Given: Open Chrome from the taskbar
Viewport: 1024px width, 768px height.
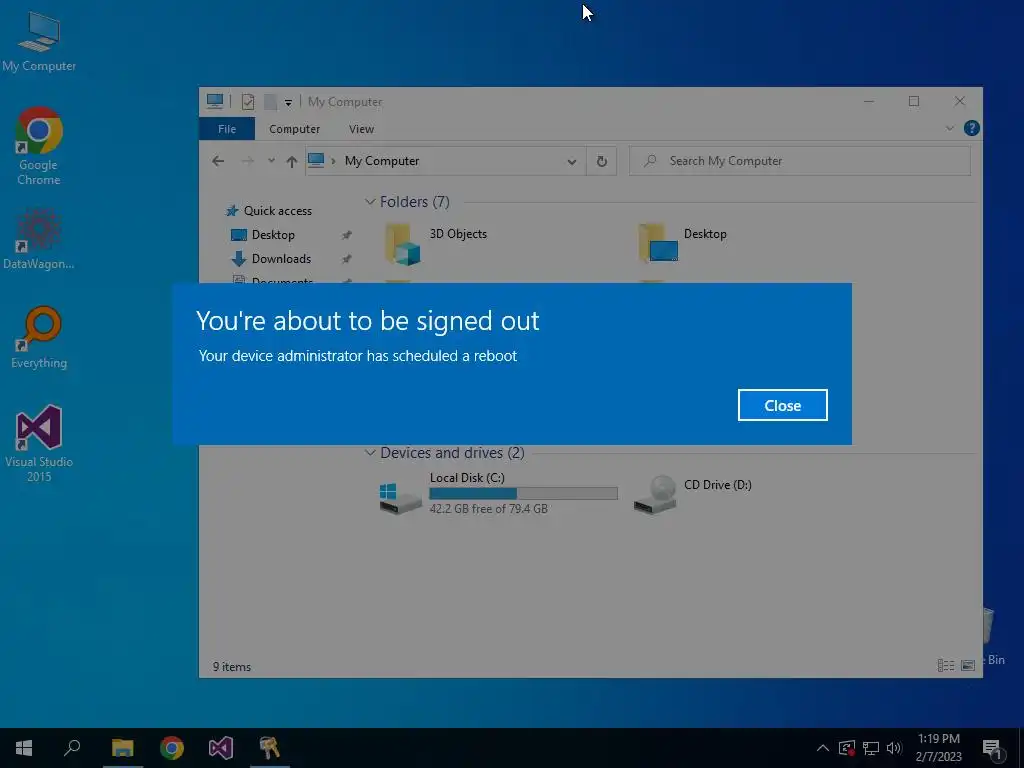Looking at the screenshot, I should [x=172, y=748].
